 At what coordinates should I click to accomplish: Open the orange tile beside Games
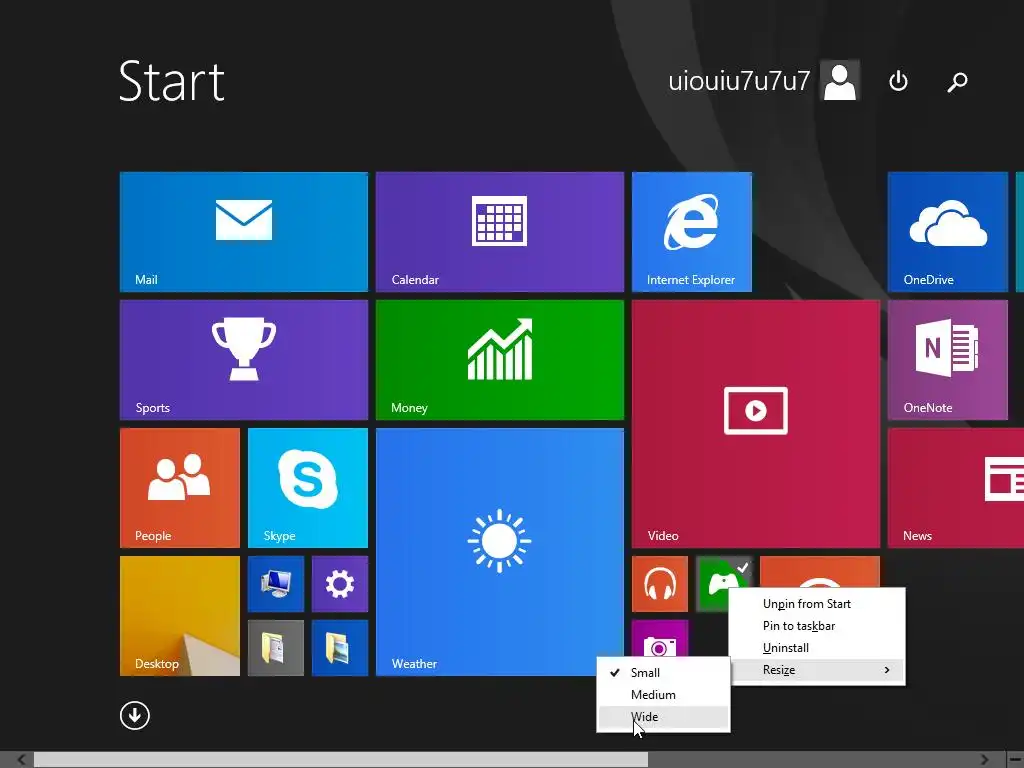[x=820, y=571]
